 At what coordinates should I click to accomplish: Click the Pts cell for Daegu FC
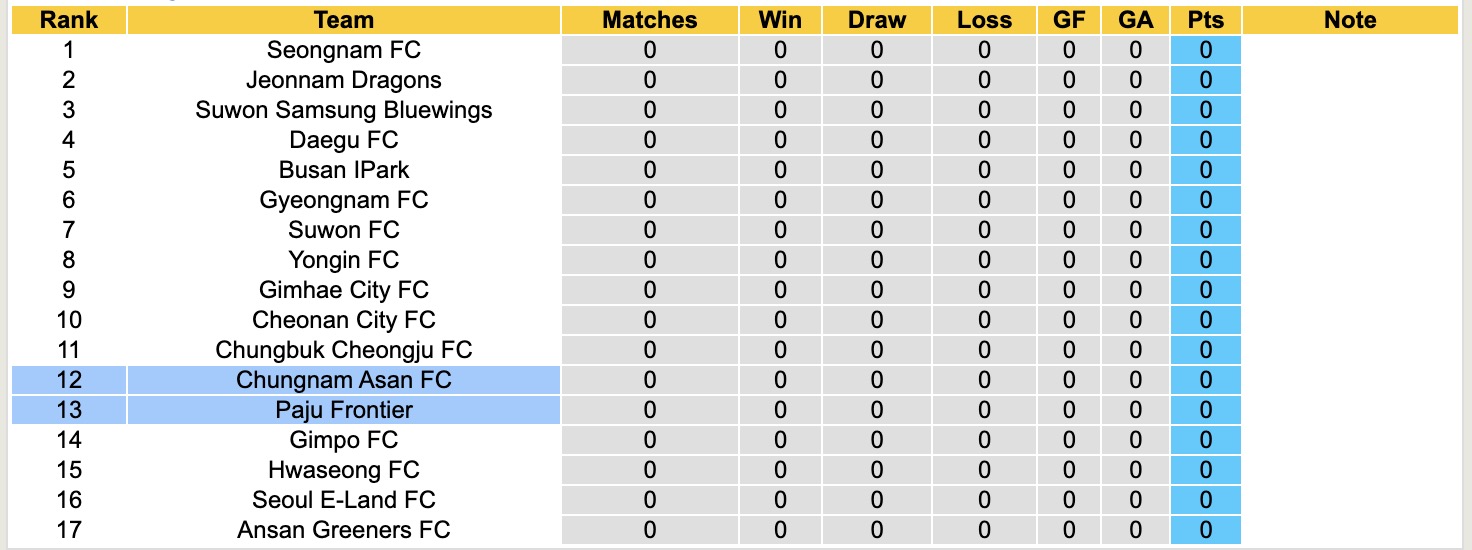tap(1205, 140)
